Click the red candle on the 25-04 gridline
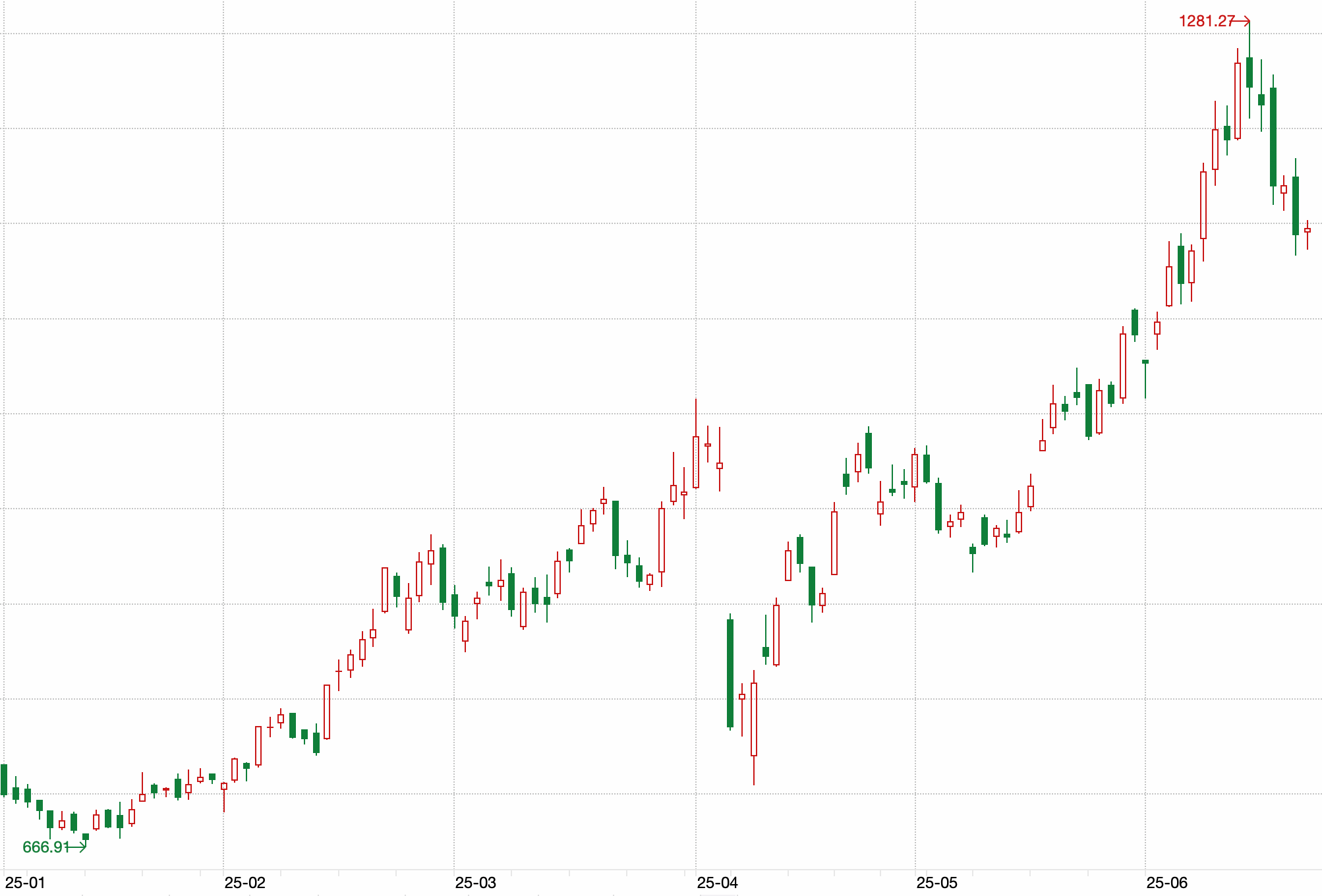The height and width of the screenshot is (896, 1322). 696,462
